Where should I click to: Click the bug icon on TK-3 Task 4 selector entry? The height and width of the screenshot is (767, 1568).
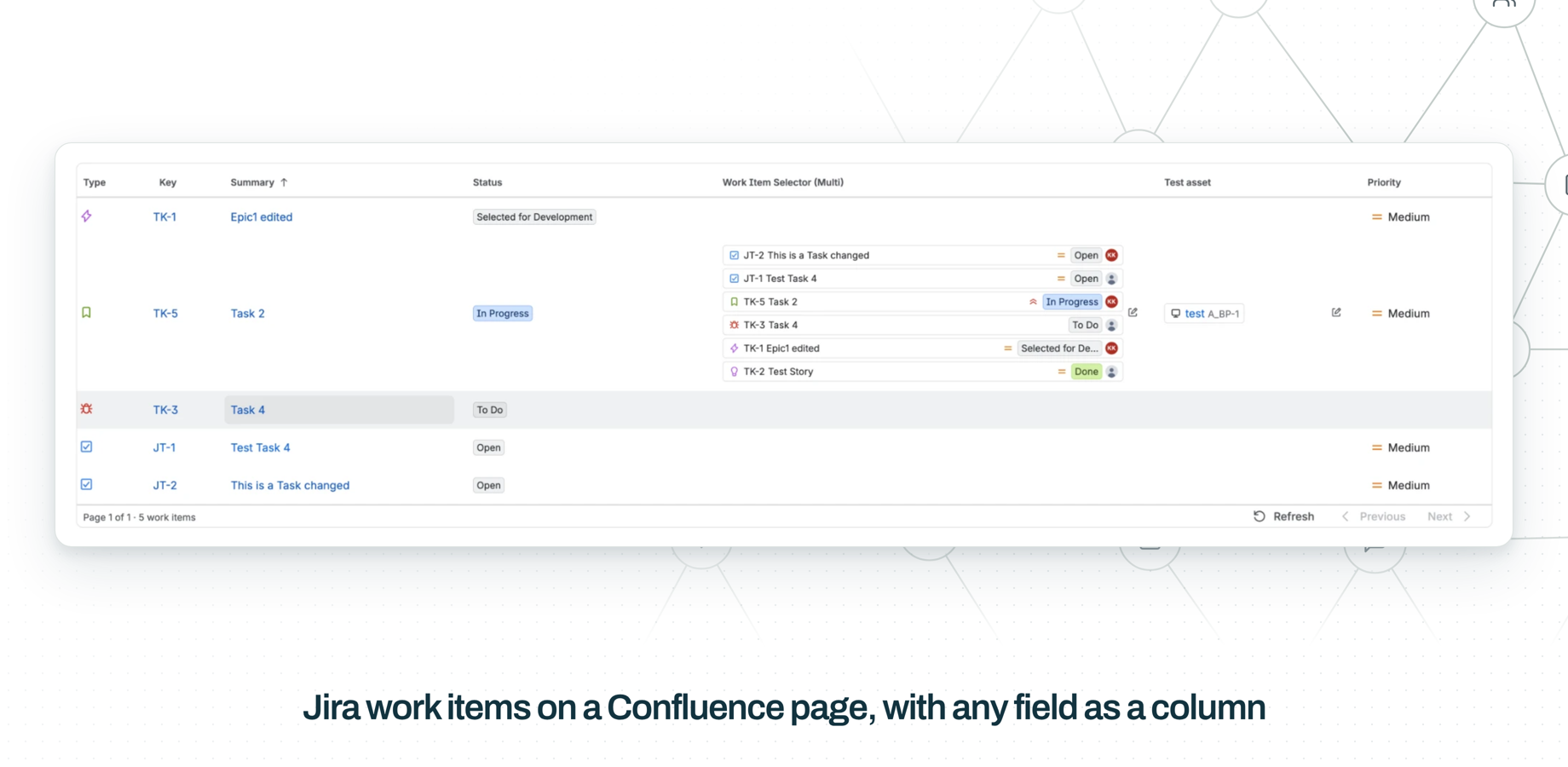click(735, 325)
